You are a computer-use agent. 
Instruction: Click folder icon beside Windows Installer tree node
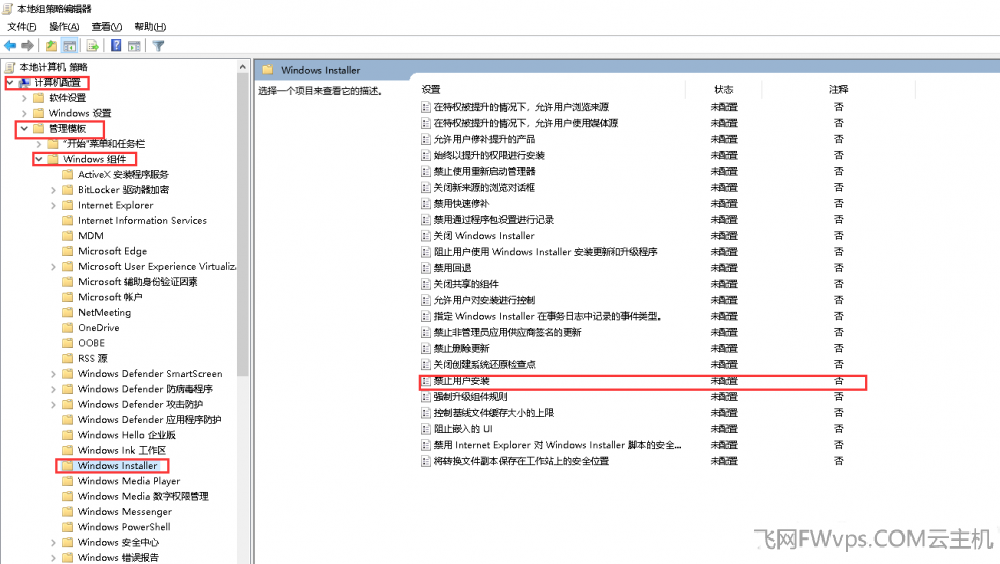[x=68, y=465]
